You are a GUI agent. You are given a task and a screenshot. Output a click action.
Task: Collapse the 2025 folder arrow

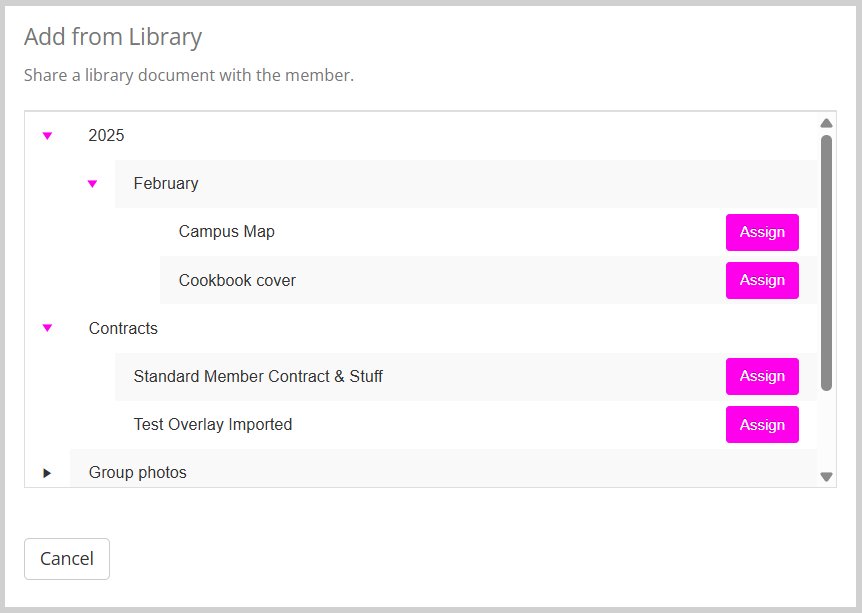click(x=47, y=136)
